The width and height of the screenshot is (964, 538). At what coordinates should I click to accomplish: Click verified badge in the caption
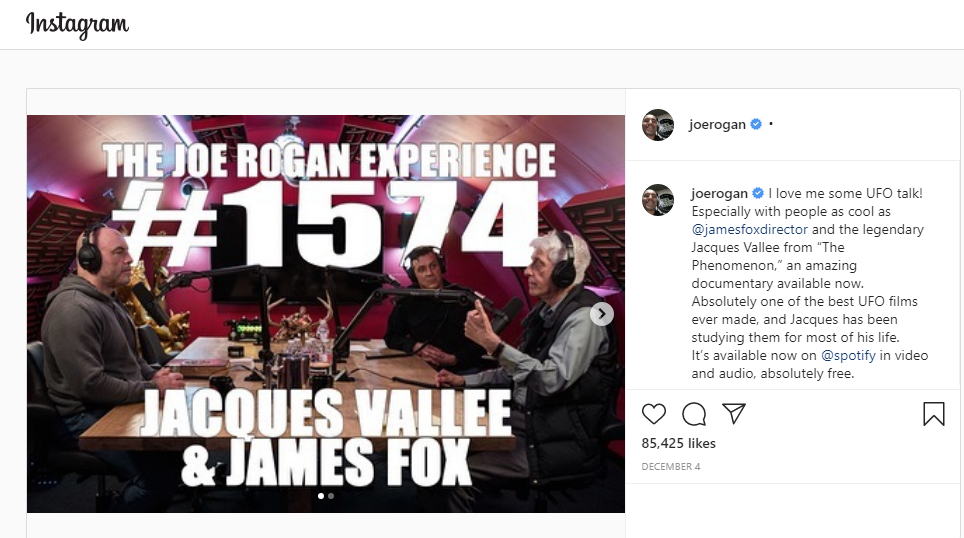click(758, 193)
